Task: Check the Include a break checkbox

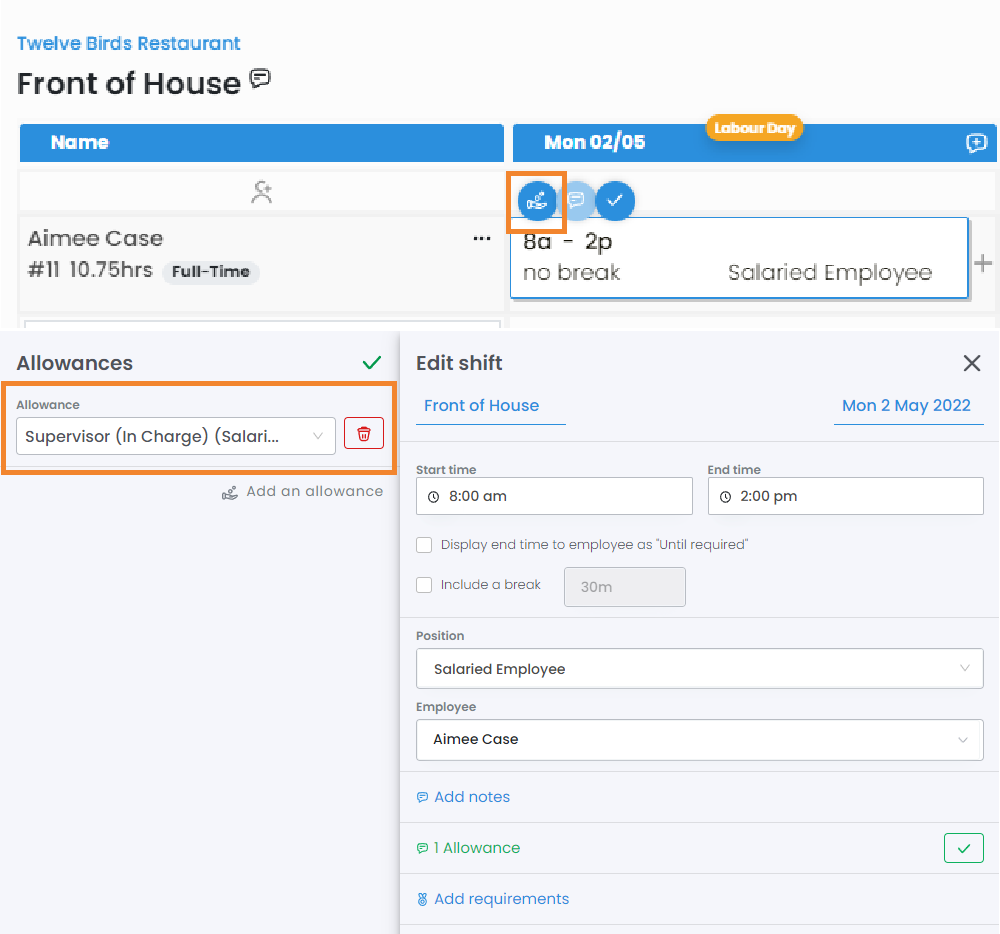Action: tap(424, 585)
